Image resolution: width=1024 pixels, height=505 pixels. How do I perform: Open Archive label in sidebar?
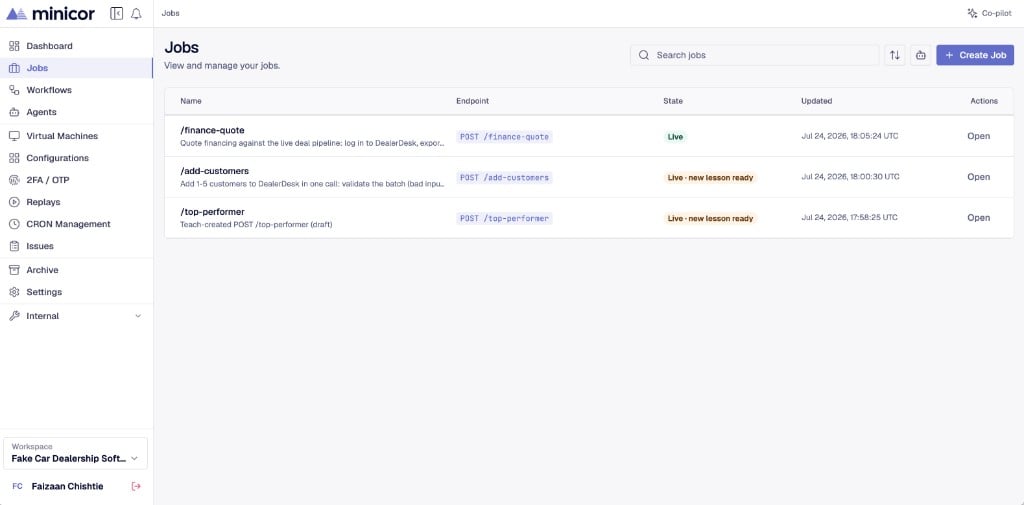[x=42, y=270]
